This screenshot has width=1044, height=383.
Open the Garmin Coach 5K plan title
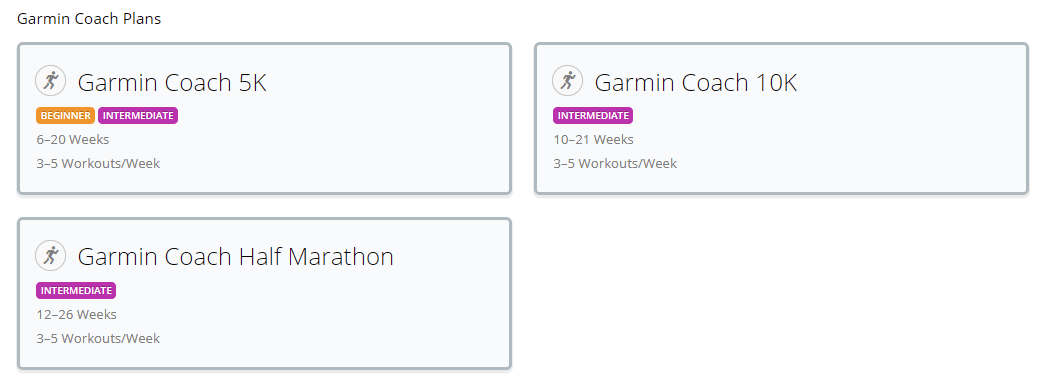[172, 83]
